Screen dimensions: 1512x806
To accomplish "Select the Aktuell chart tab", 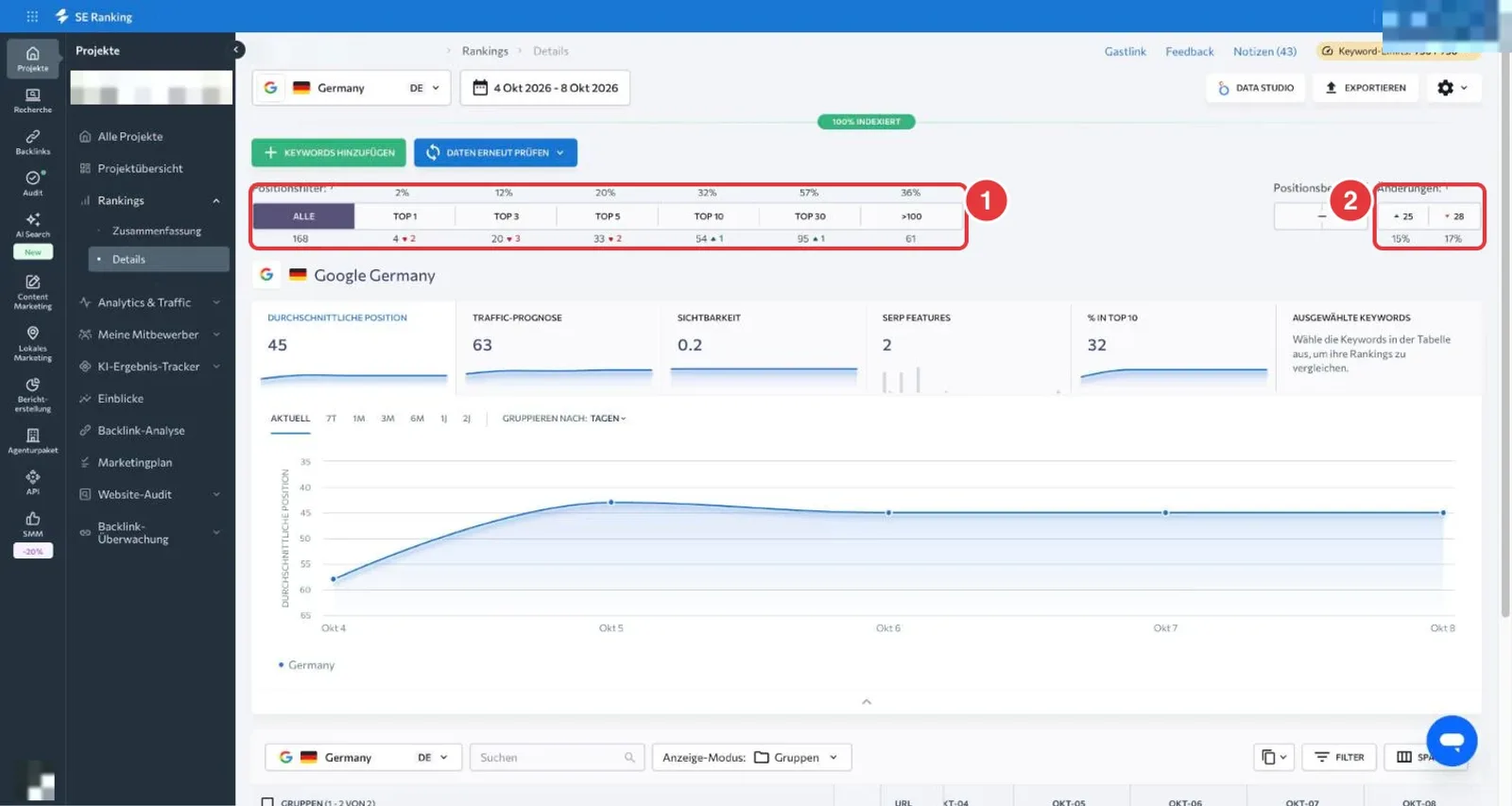I will tap(290, 418).
